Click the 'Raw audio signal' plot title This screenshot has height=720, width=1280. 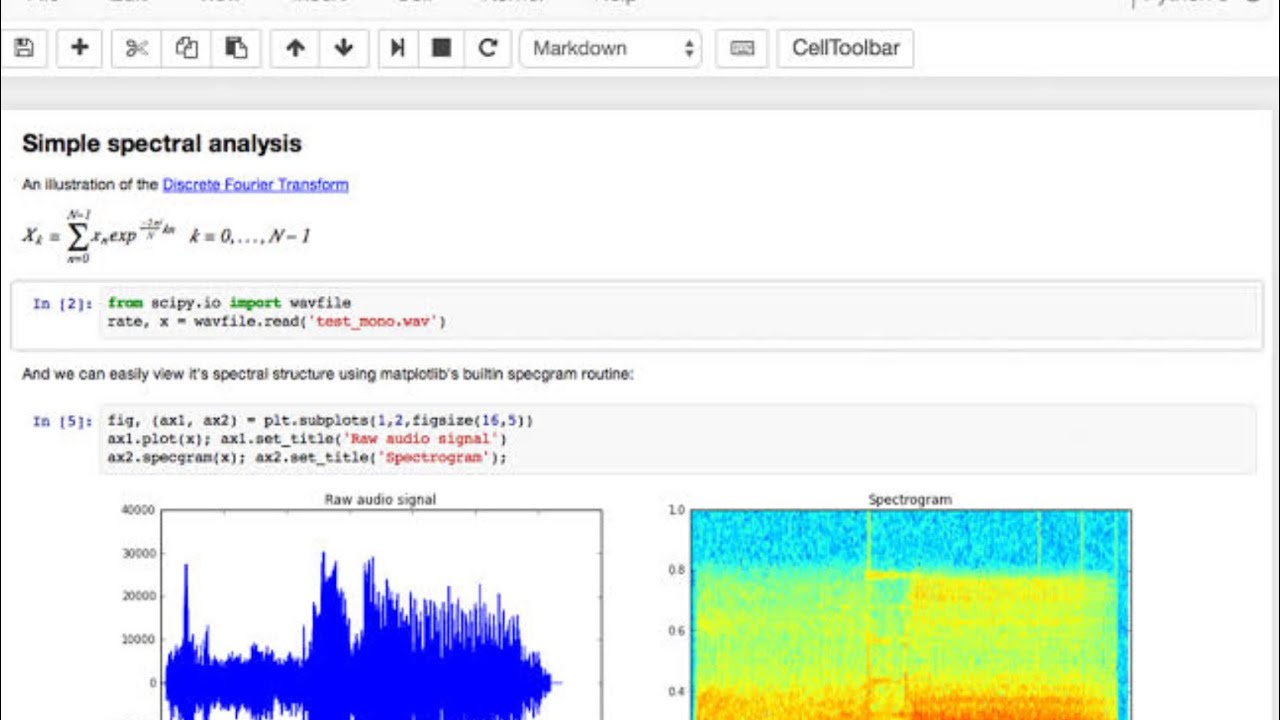(x=380, y=499)
